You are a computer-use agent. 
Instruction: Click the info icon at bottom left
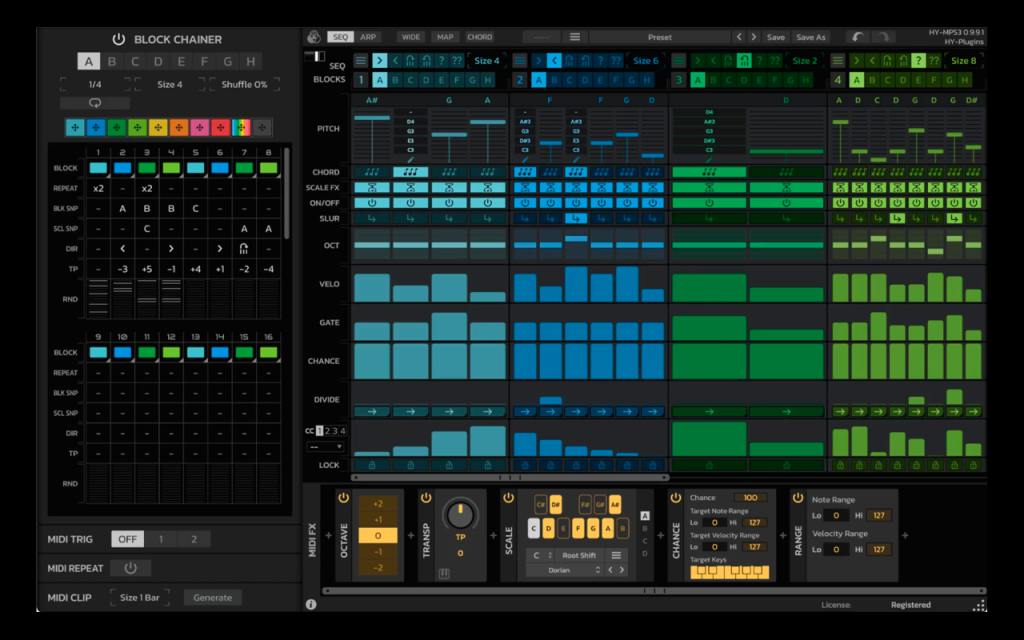coord(311,605)
